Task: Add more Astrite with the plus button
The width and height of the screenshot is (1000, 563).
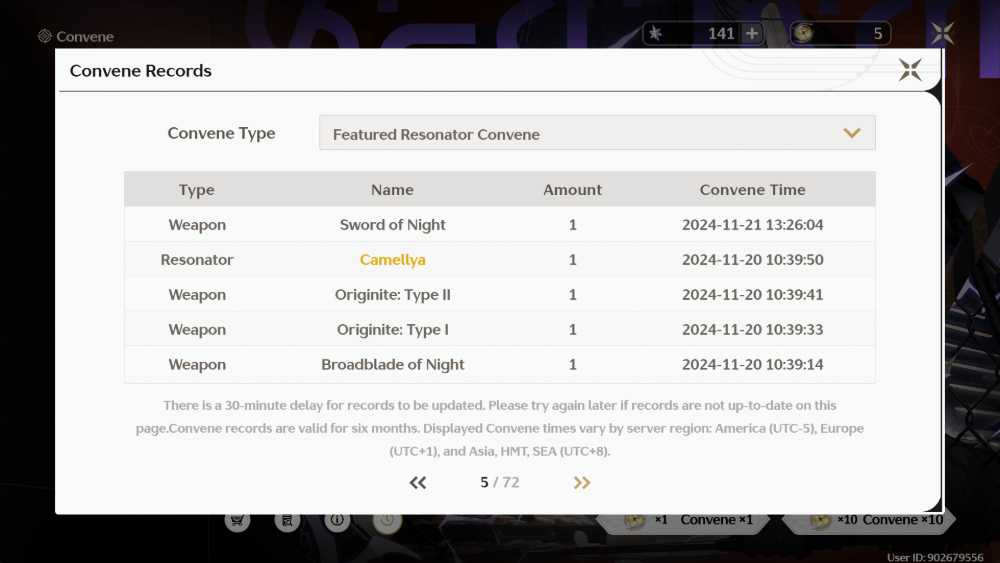Action: pyautogui.click(x=752, y=33)
